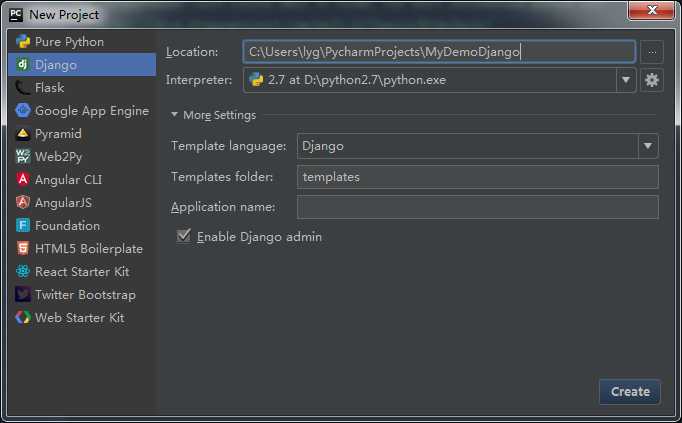Choose the Angular CLI icon
The height and width of the screenshot is (423, 682).
pyautogui.click(x=23, y=180)
